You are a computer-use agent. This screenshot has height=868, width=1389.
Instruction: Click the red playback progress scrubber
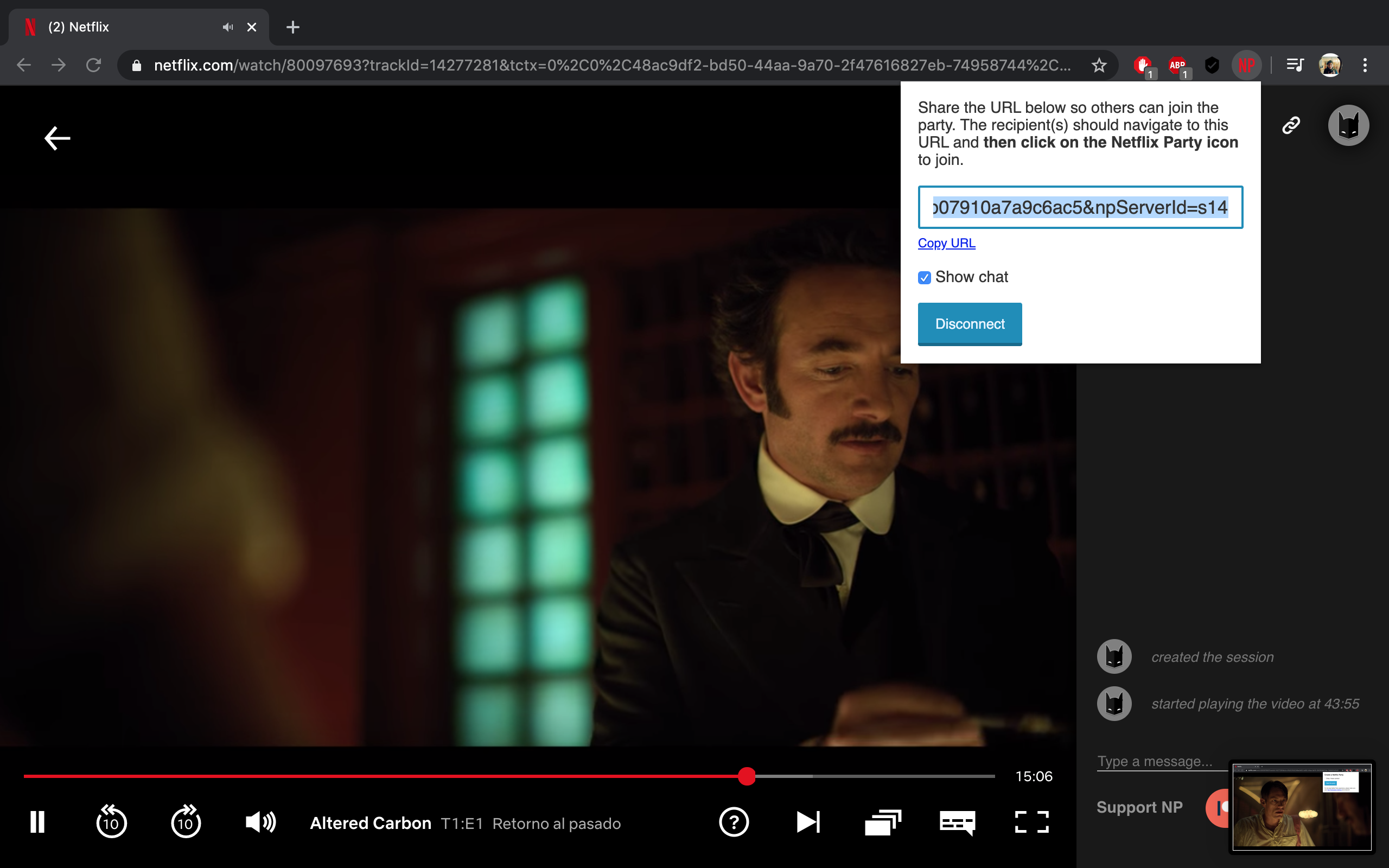[x=747, y=776]
